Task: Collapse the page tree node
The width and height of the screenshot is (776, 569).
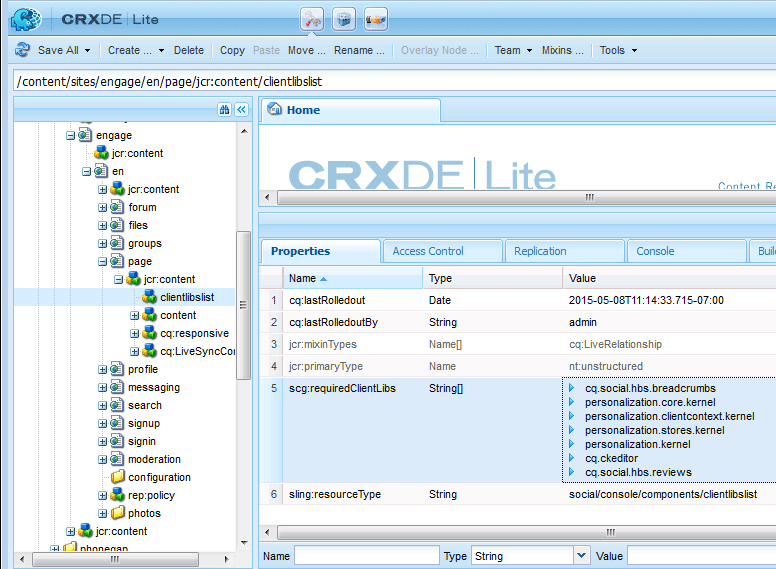Action: tap(102, 262)
